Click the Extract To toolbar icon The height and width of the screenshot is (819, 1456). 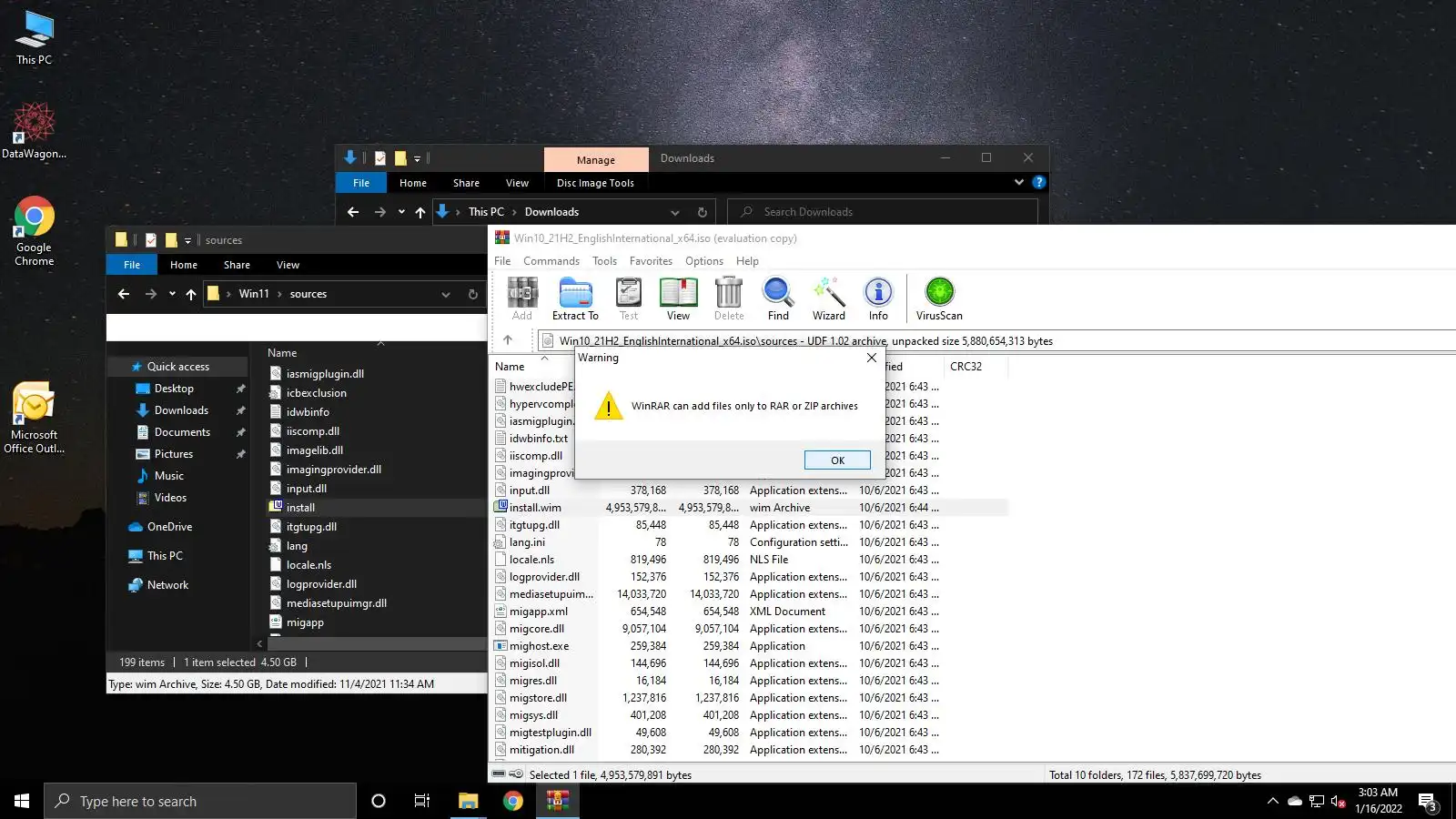pyautogui.click(x=575, y=298)
